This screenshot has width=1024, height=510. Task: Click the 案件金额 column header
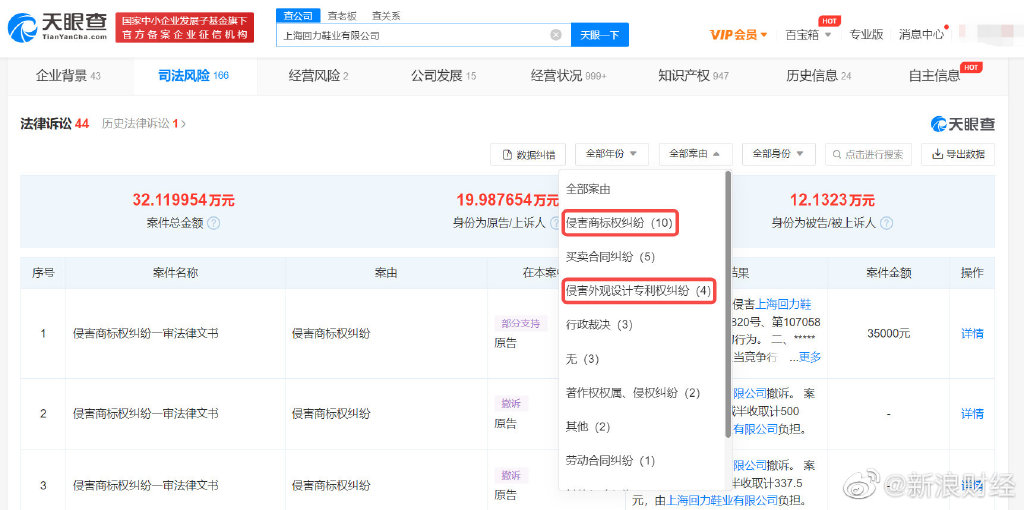[x=888, y=273]
